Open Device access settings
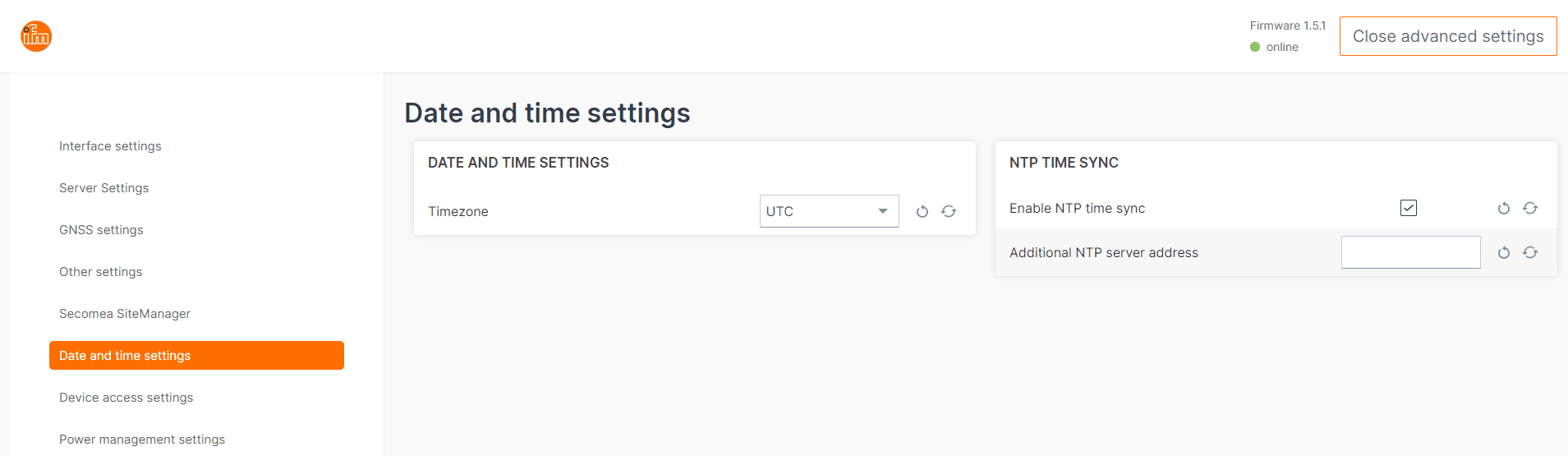This screenshot has width=1568, height=456. tap(126, 398)
